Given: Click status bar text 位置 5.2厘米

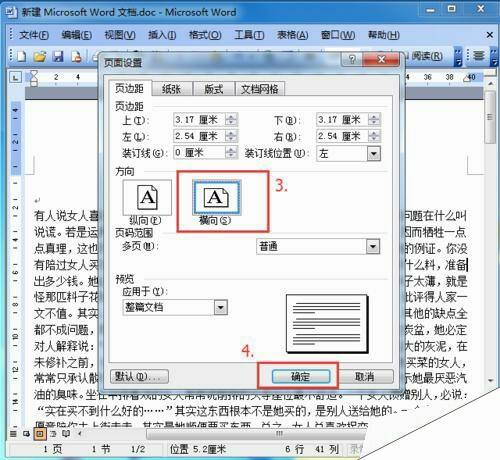Looking at the screenshot, I should pyautogui.click(x=198, y=449).
